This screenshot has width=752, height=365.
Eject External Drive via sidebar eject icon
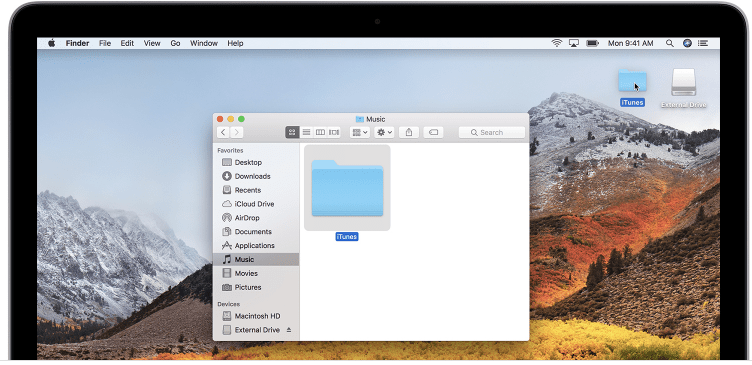(289, 330)
